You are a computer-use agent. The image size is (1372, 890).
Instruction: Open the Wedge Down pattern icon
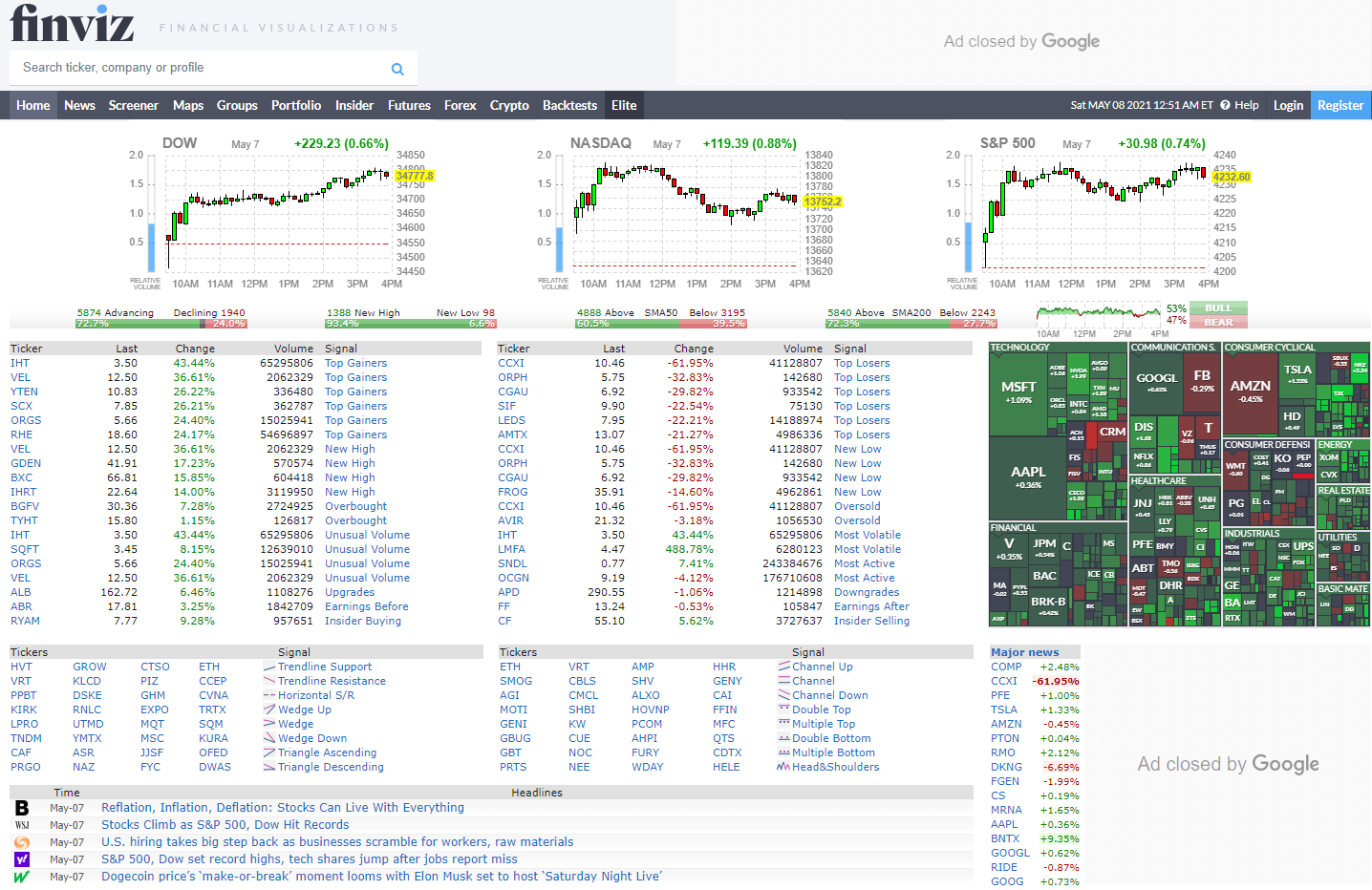pos(269,738)
